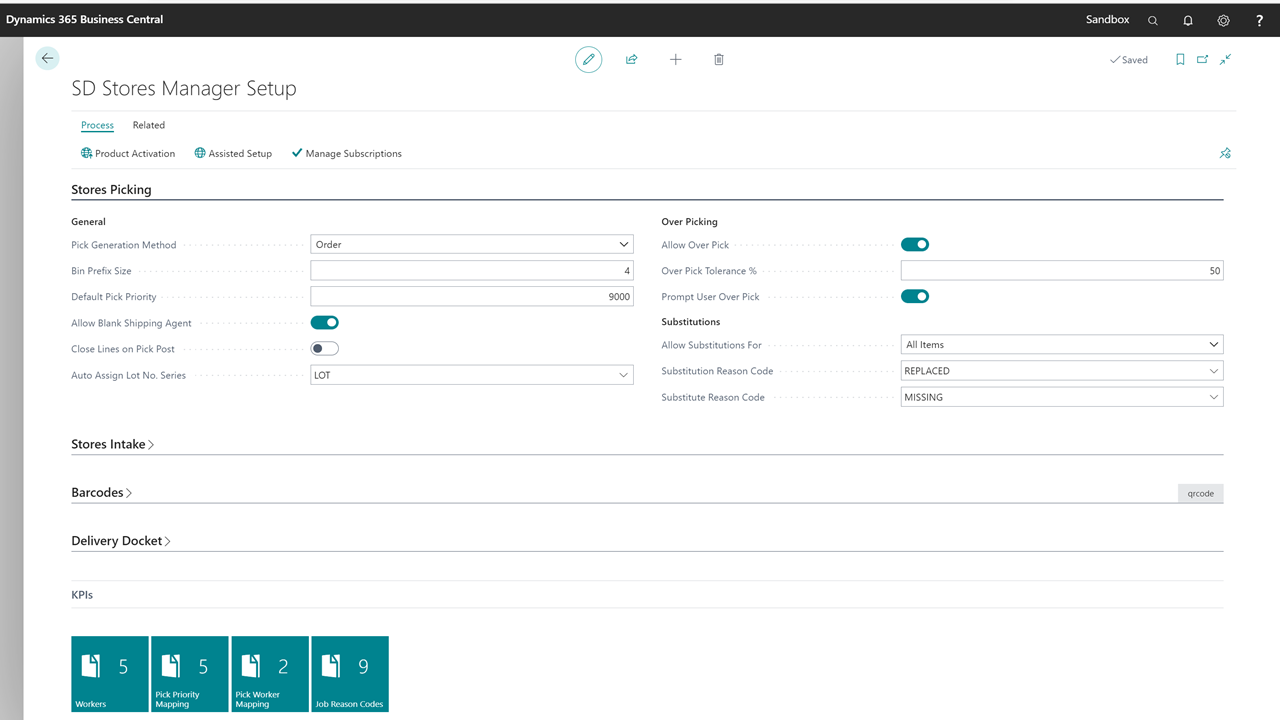Open the page in a new window icon
Image resolution: width=1280 pixels, height=720 pixels.
(x=1202, y=60)
